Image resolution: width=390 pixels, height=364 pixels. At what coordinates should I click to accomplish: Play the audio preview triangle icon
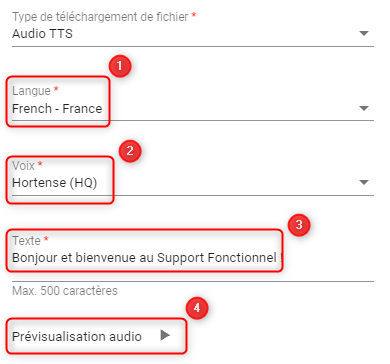pos(165,335)
